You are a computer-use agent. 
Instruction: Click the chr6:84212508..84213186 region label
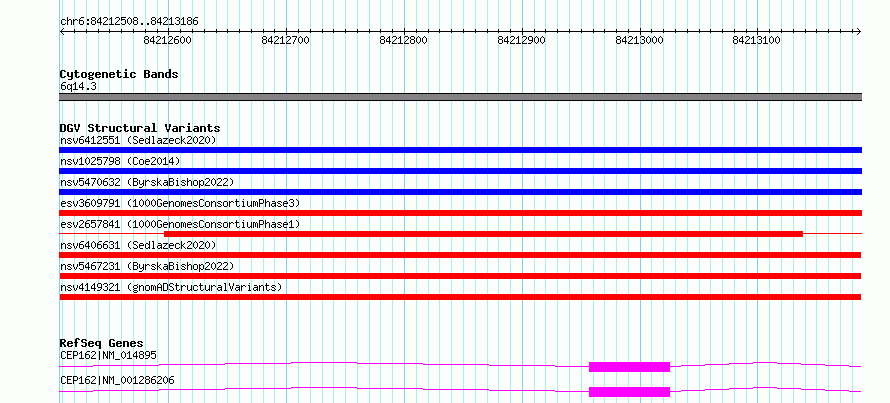coord(129,22)
